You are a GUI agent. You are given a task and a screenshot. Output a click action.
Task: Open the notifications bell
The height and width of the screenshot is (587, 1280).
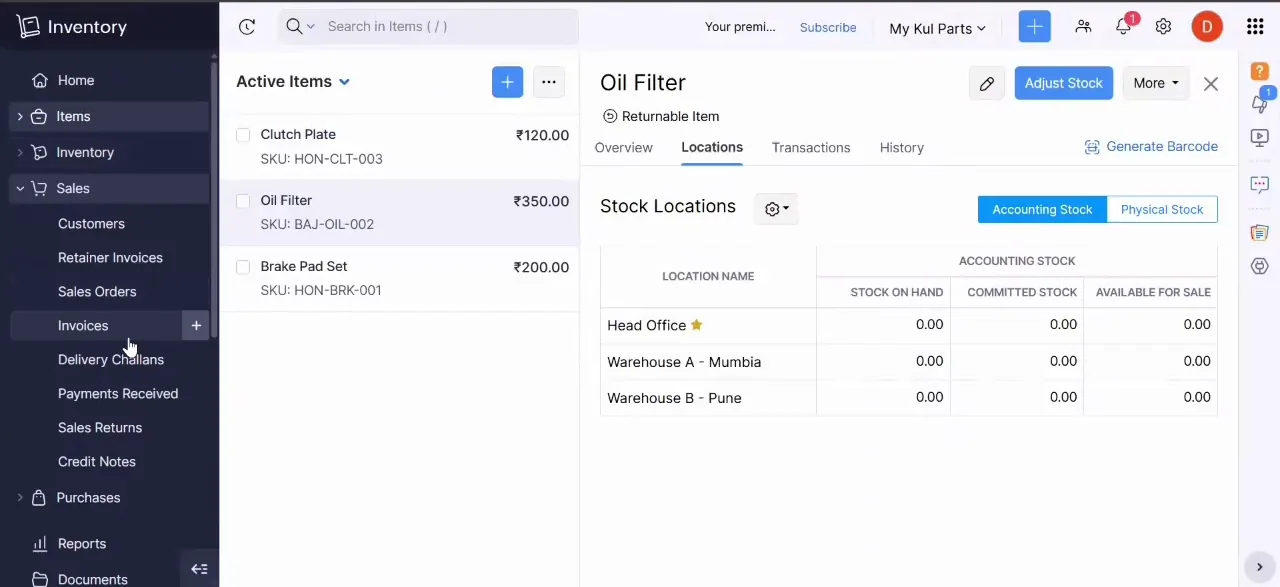[1123, 27]
